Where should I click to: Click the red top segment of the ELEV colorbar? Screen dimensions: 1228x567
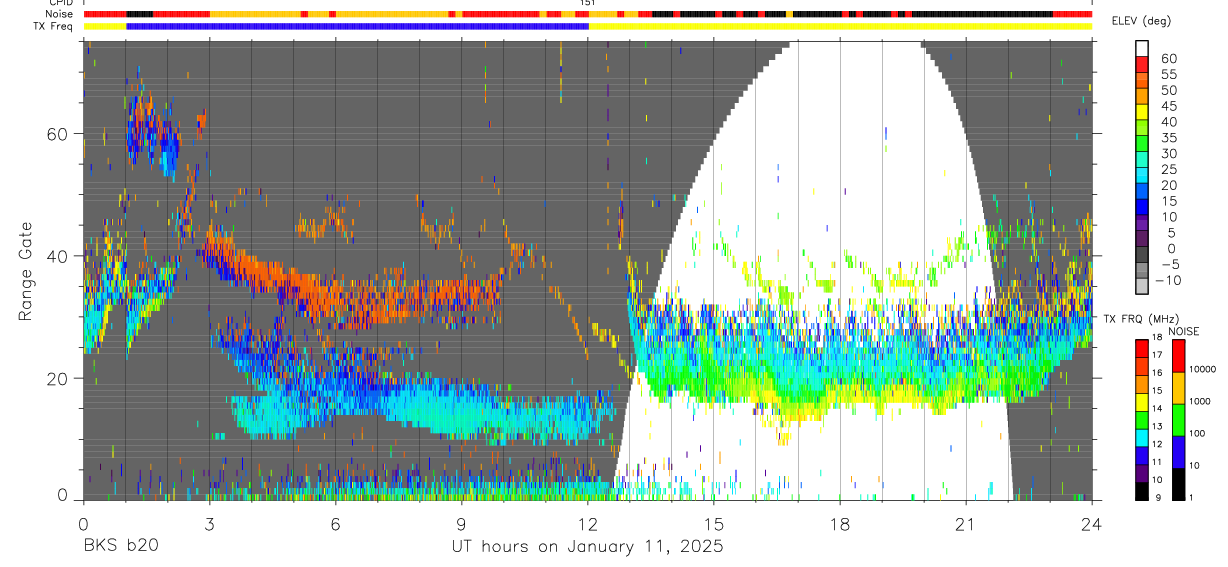click(x=1142, y=64)
